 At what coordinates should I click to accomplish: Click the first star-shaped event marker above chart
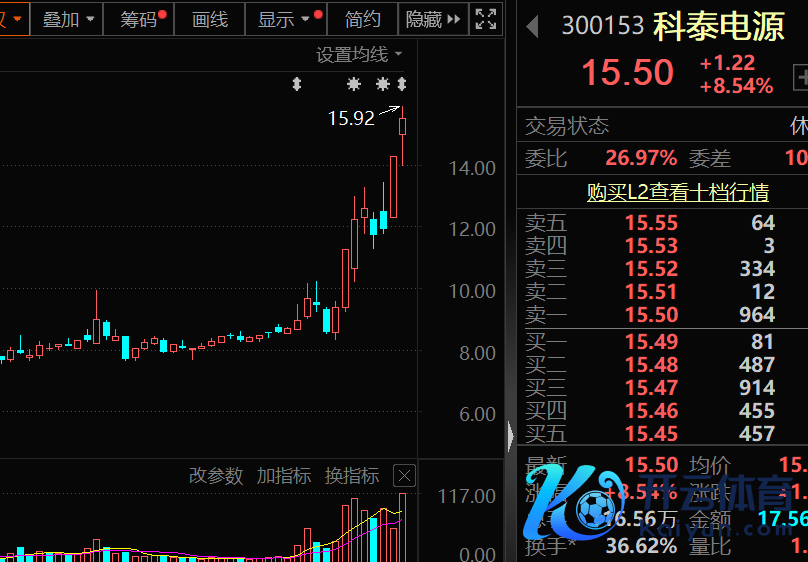tap(354, 84)
